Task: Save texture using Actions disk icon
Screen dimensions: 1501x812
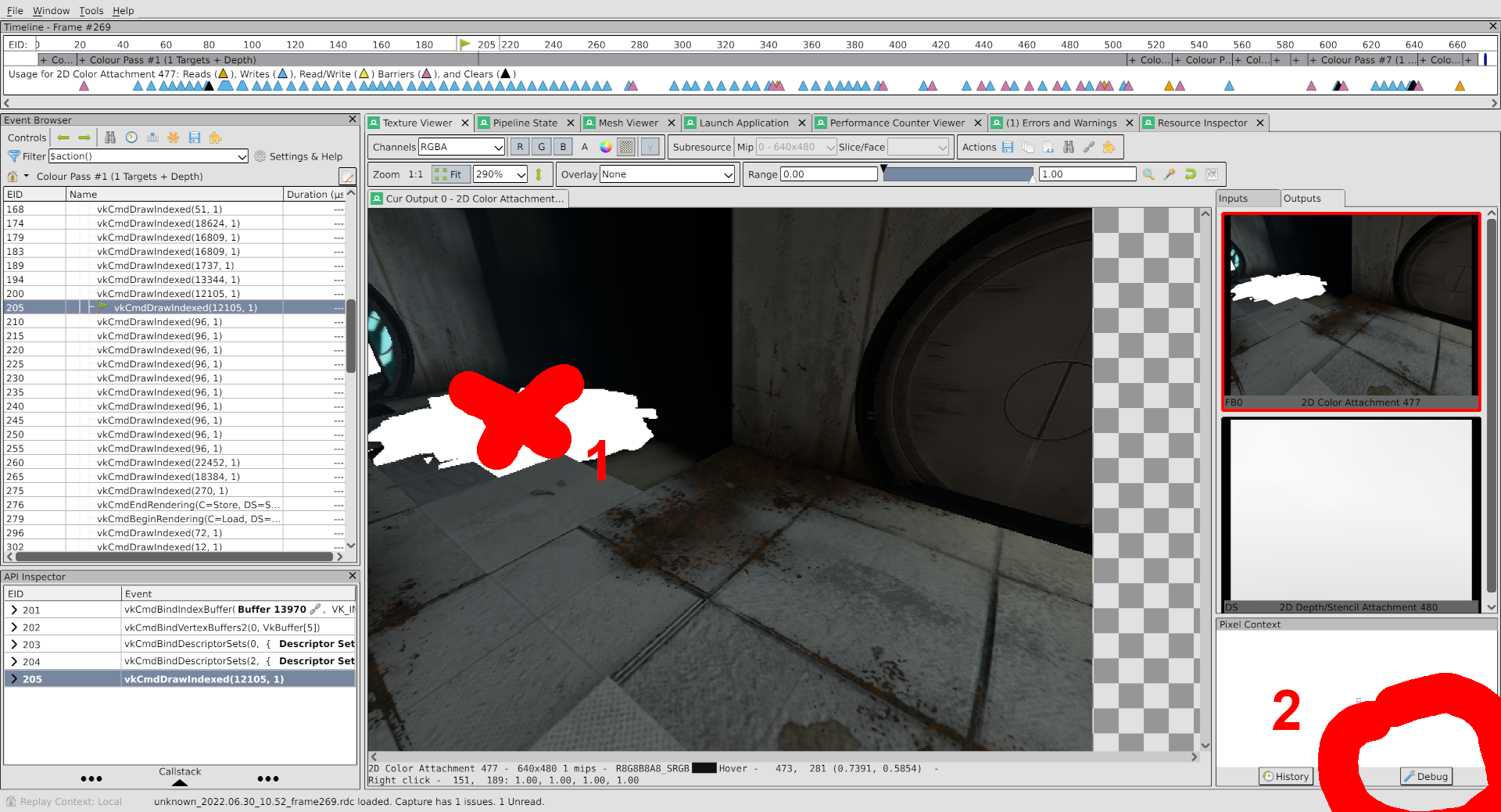Action: pos(1008,147)
